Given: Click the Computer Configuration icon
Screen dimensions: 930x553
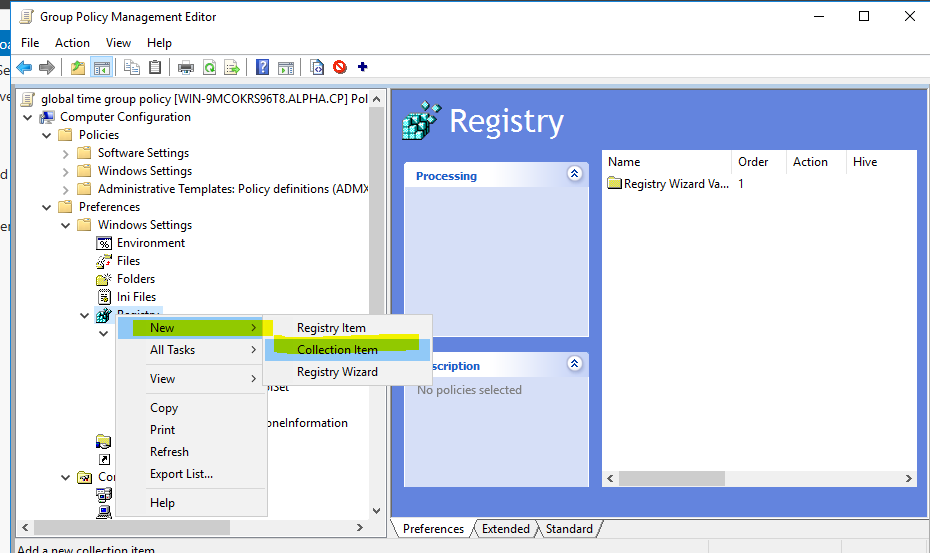Looking at the screenshot, I should (x=47, y=117).
